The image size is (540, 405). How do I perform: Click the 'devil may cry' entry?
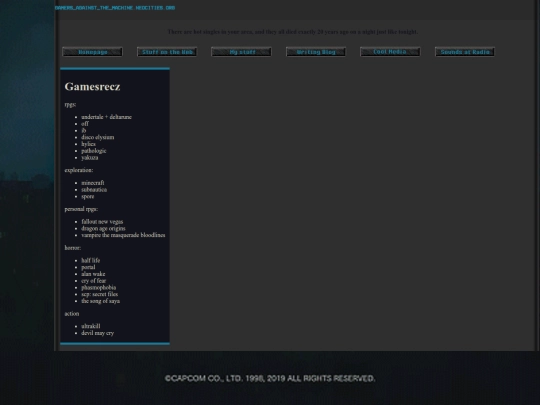point(97,333)
